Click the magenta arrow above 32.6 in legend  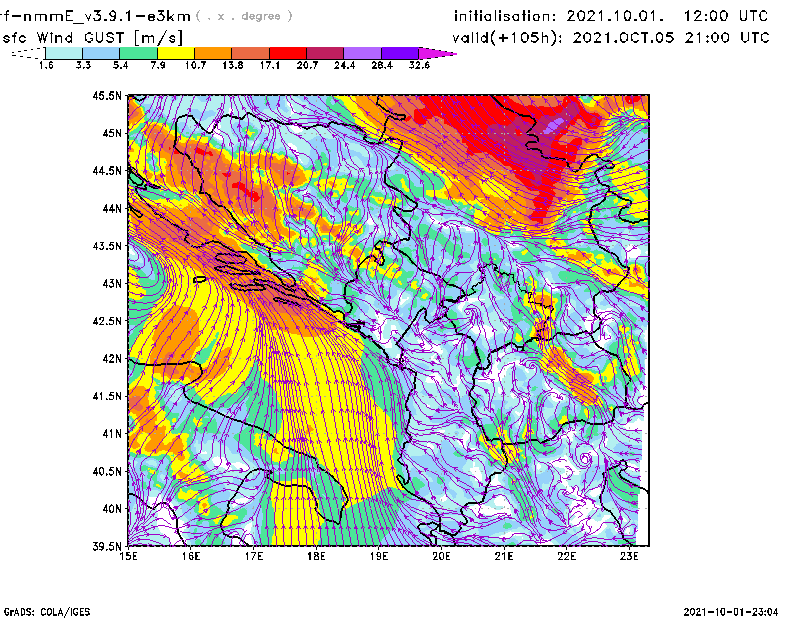[436, 53]
